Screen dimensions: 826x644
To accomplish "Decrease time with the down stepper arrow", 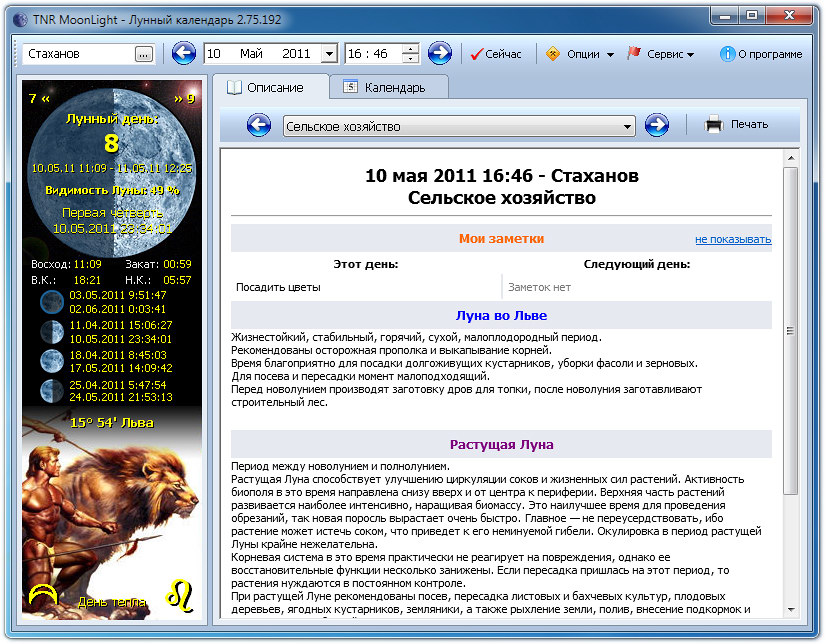I will (410, 58).
